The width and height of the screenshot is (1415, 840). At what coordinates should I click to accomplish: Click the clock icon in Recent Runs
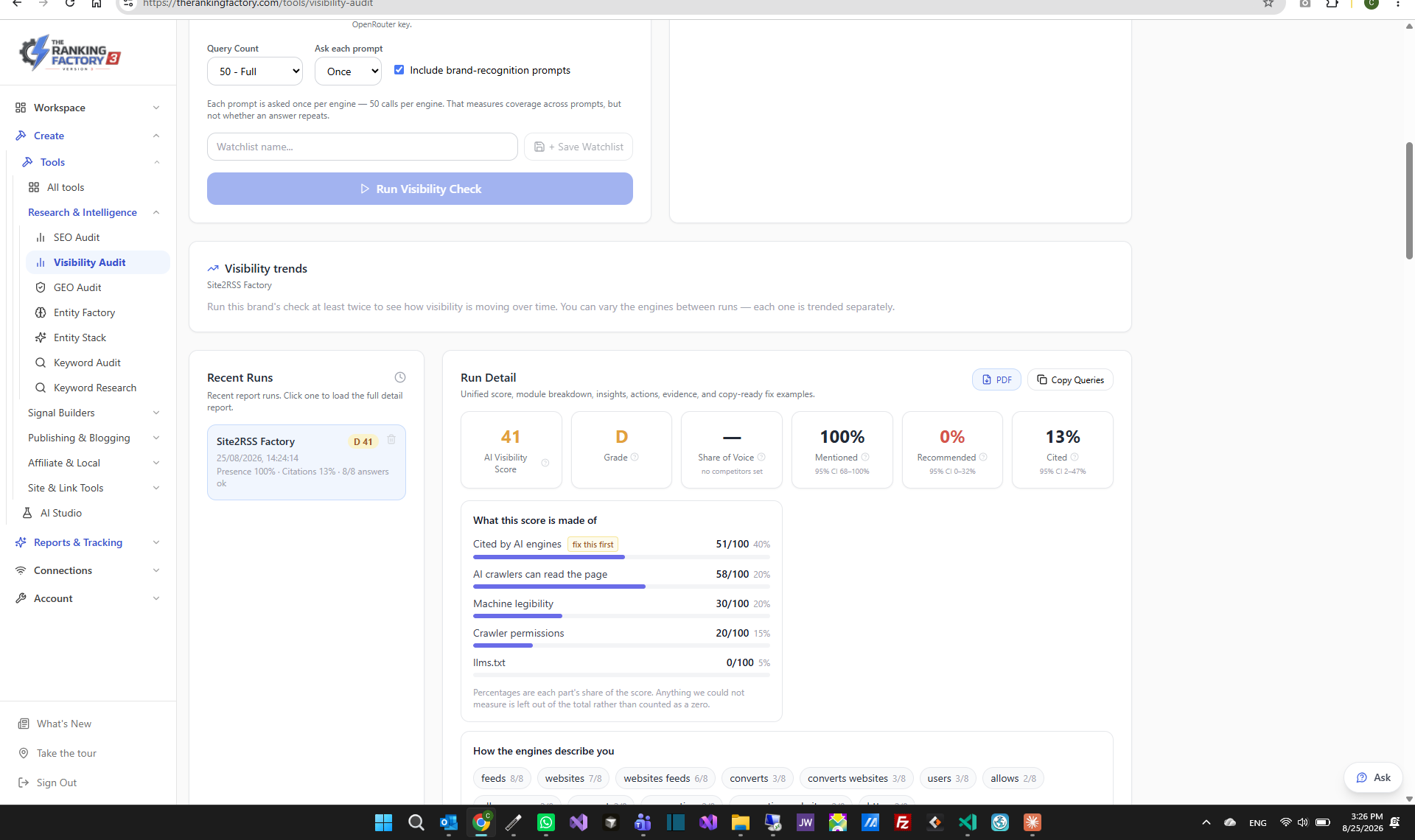coord(400,377)
